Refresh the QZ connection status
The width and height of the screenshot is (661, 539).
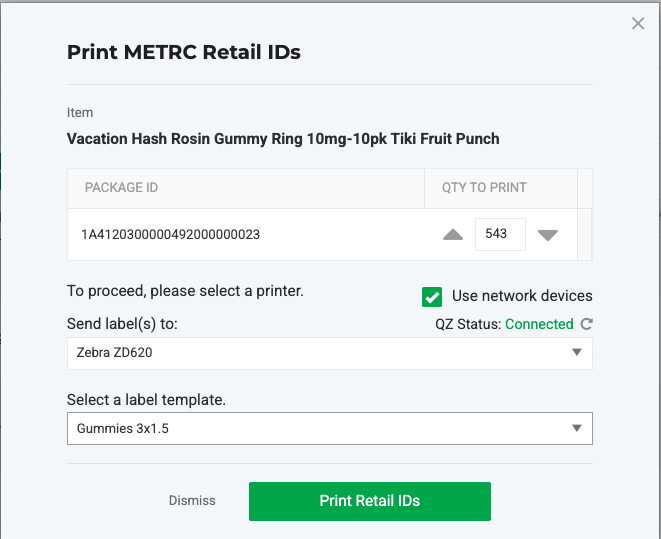[587, 324]
